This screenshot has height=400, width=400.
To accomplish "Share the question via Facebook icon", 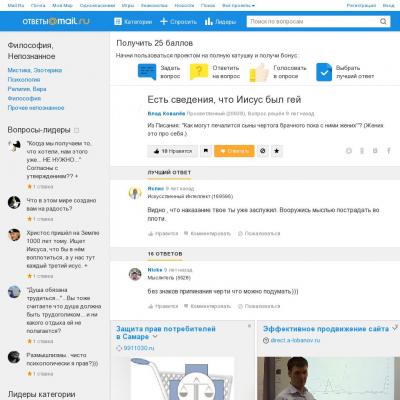I will point(389,151).
